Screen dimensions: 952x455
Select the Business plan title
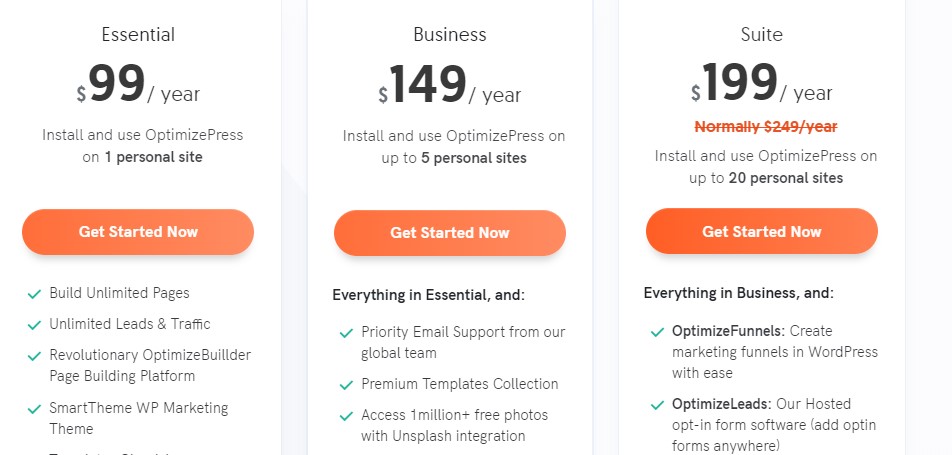point(450,35)
